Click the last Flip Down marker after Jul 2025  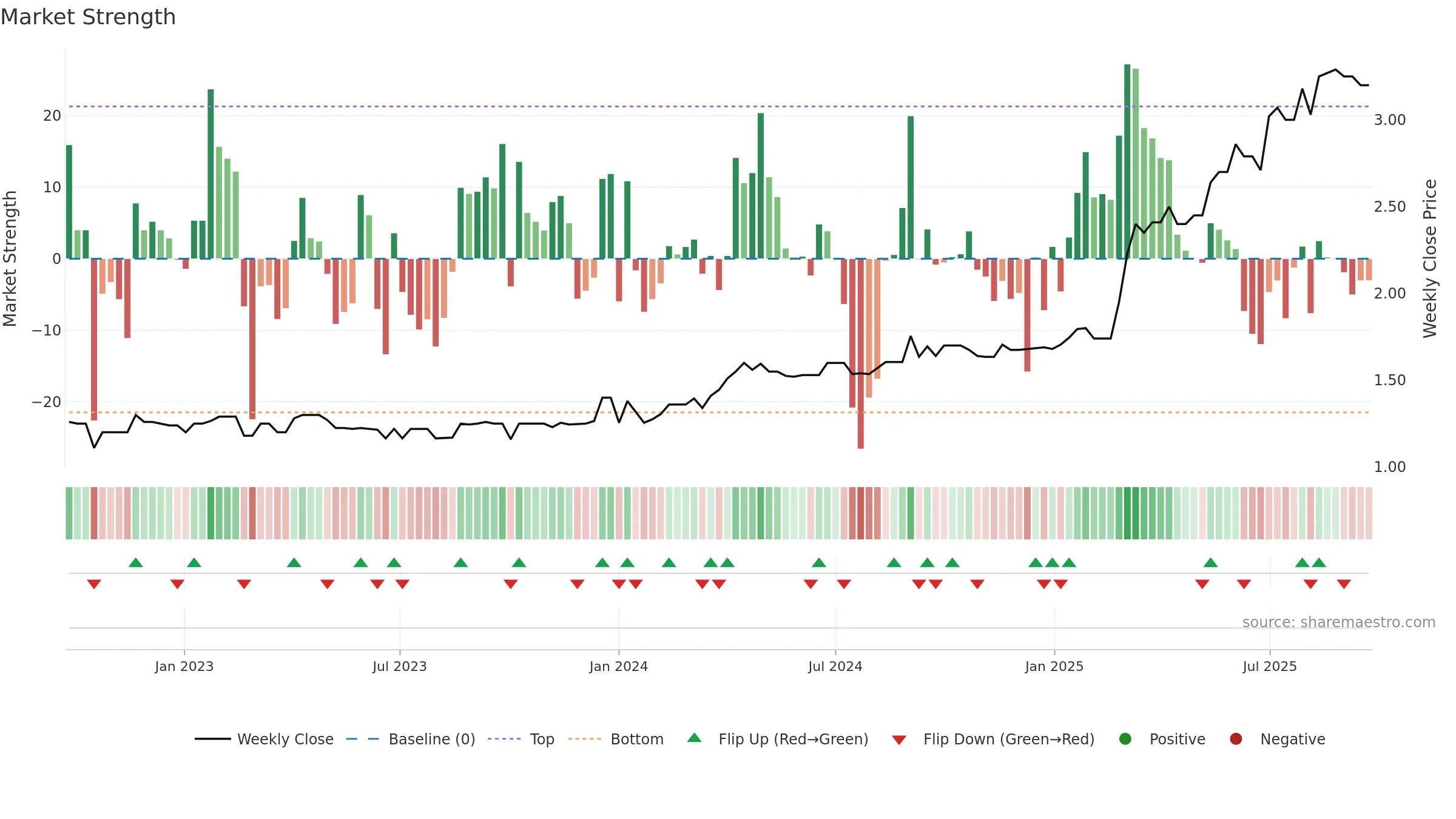point(1344,584)
